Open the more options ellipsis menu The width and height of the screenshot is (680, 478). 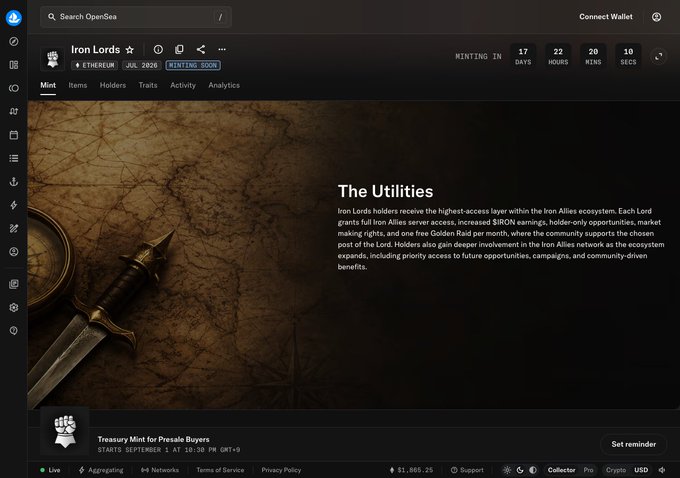click(222, 49)
